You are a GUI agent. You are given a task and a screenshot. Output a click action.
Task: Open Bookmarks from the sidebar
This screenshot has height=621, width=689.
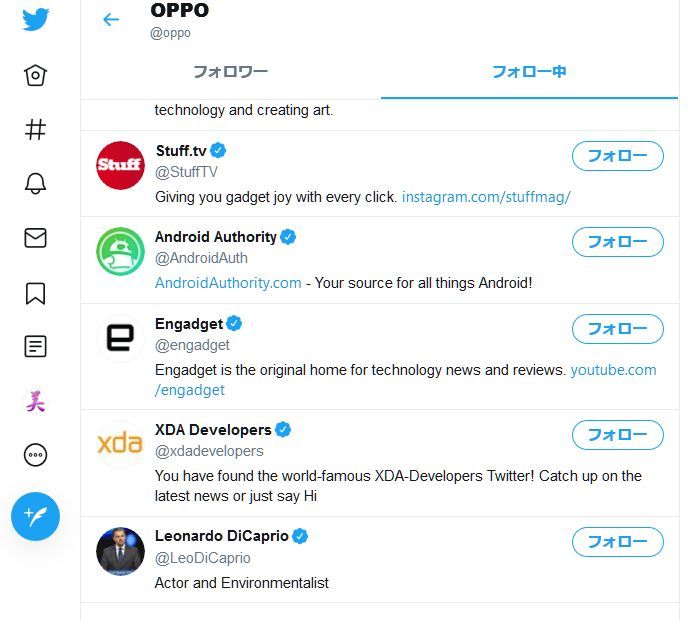(x=36, y=293)
